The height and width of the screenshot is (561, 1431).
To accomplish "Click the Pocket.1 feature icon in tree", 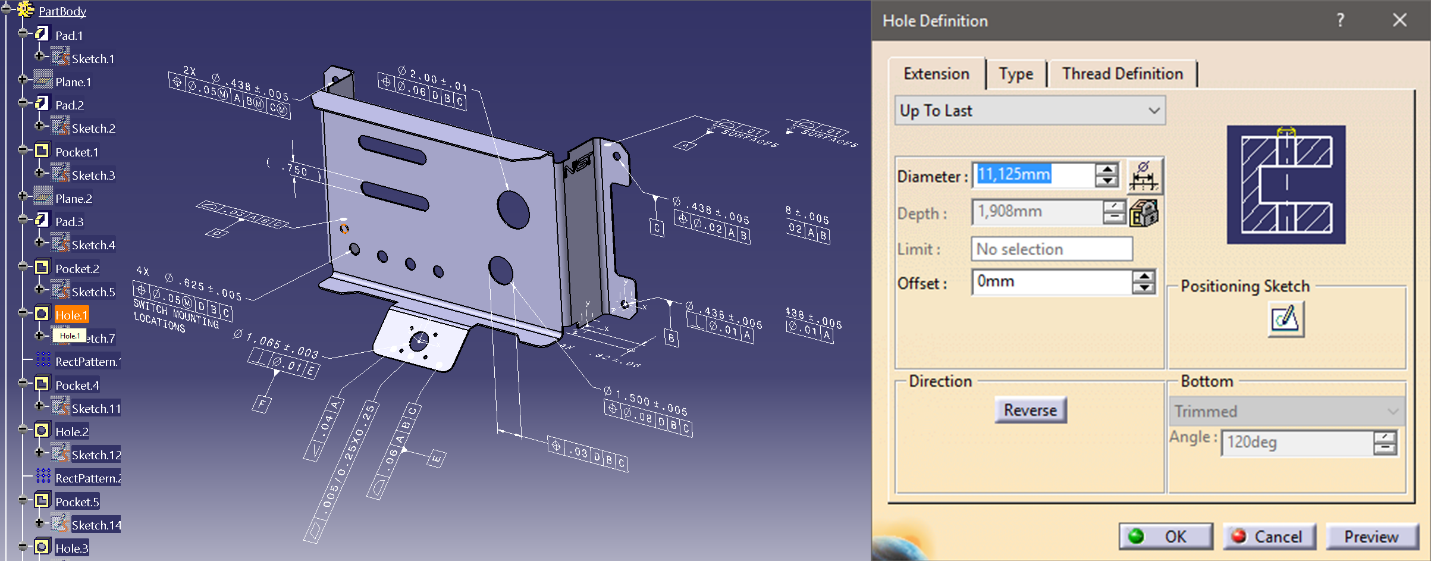I will [x=42, y=152].
